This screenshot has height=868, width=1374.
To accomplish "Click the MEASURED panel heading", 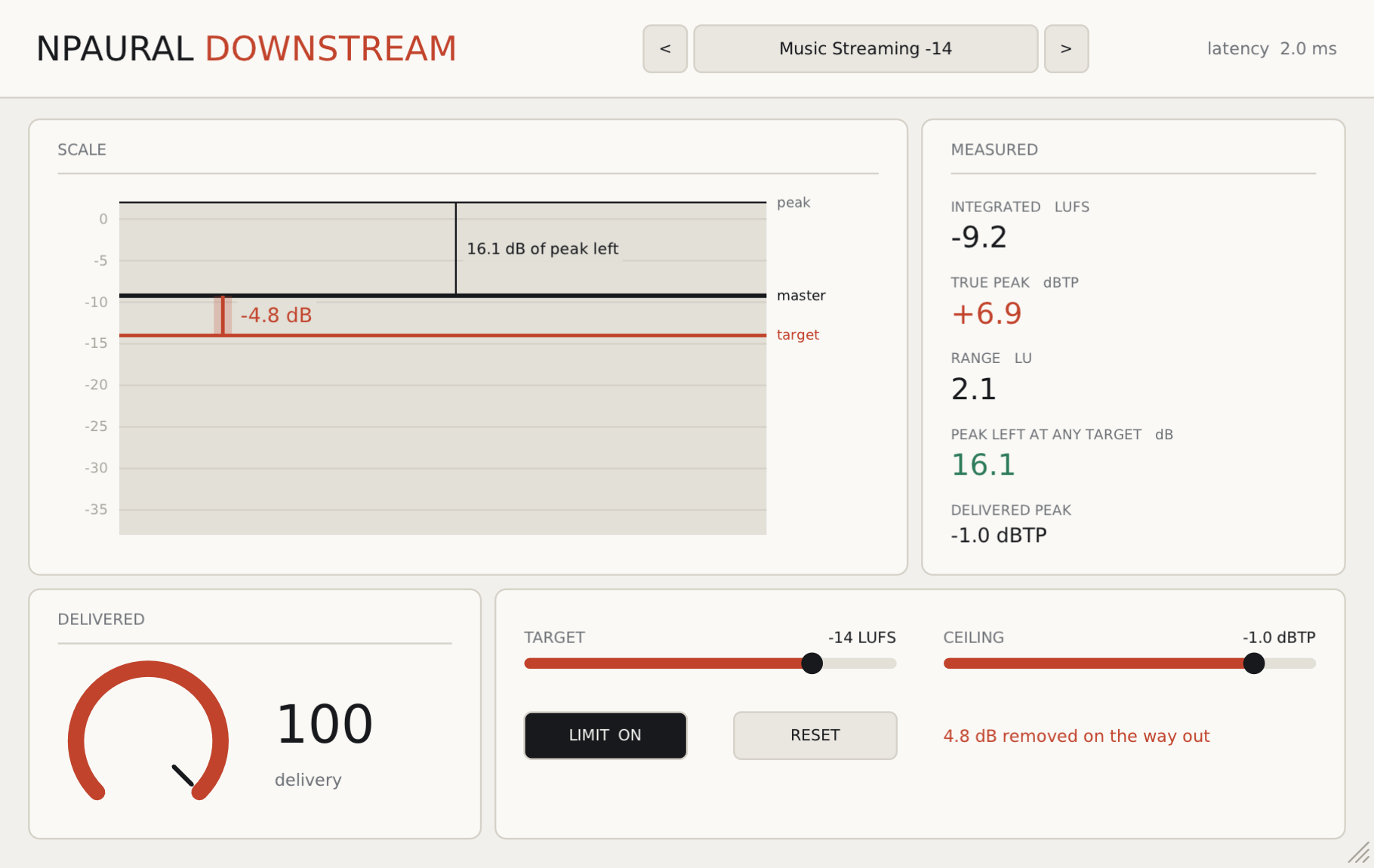I will [x=994, y=149].
